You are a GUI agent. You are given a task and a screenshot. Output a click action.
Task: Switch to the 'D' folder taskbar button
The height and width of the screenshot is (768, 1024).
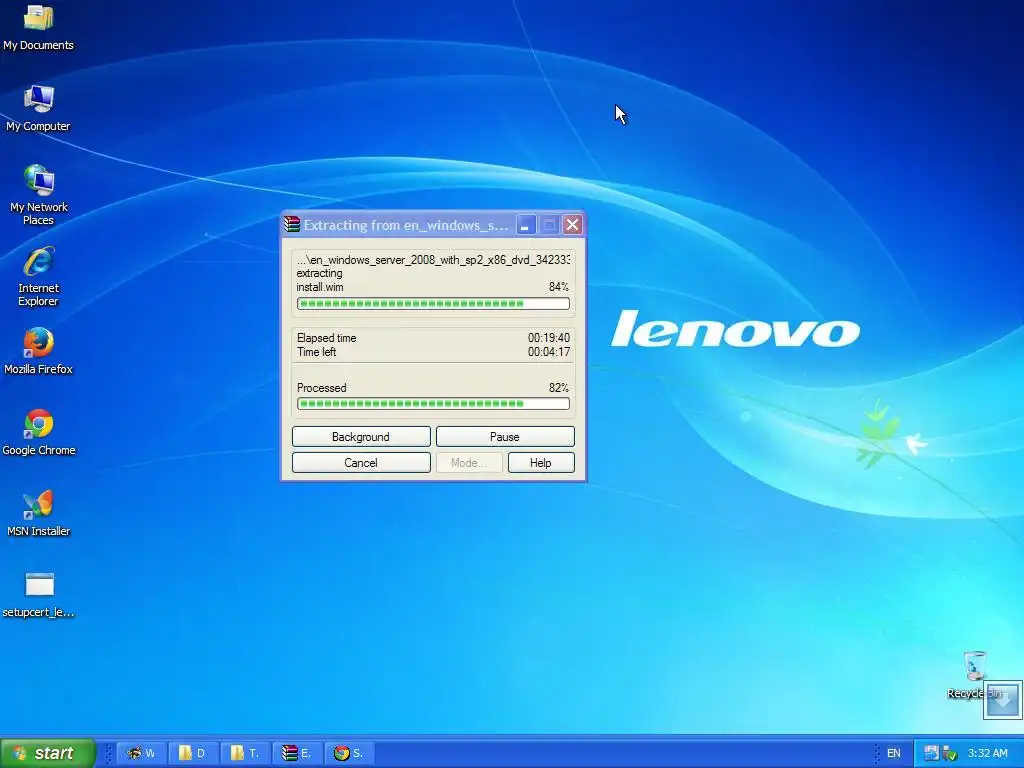click(193, 753)
